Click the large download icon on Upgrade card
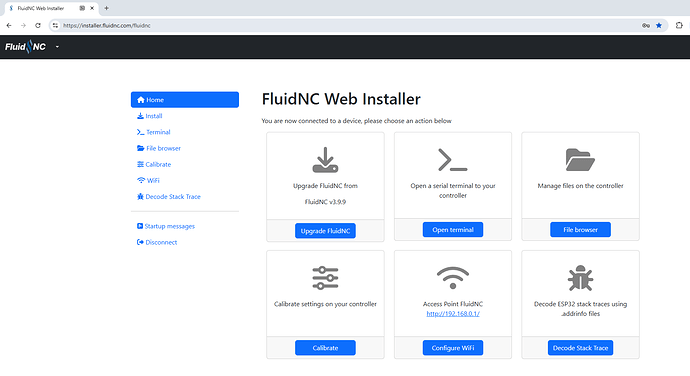Image resolution: width=690 pixels, height=376 pixels. pyautogui.click(x=325, y=160)
